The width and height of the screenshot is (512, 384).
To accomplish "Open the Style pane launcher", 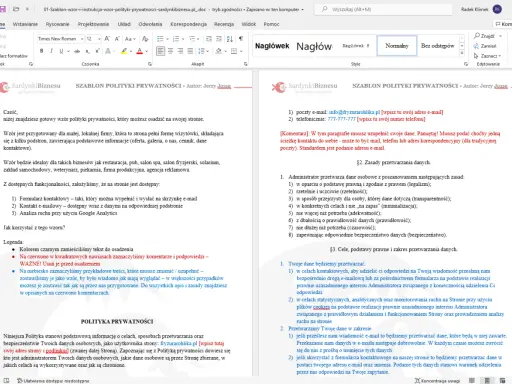I will (x=466, y=64).
